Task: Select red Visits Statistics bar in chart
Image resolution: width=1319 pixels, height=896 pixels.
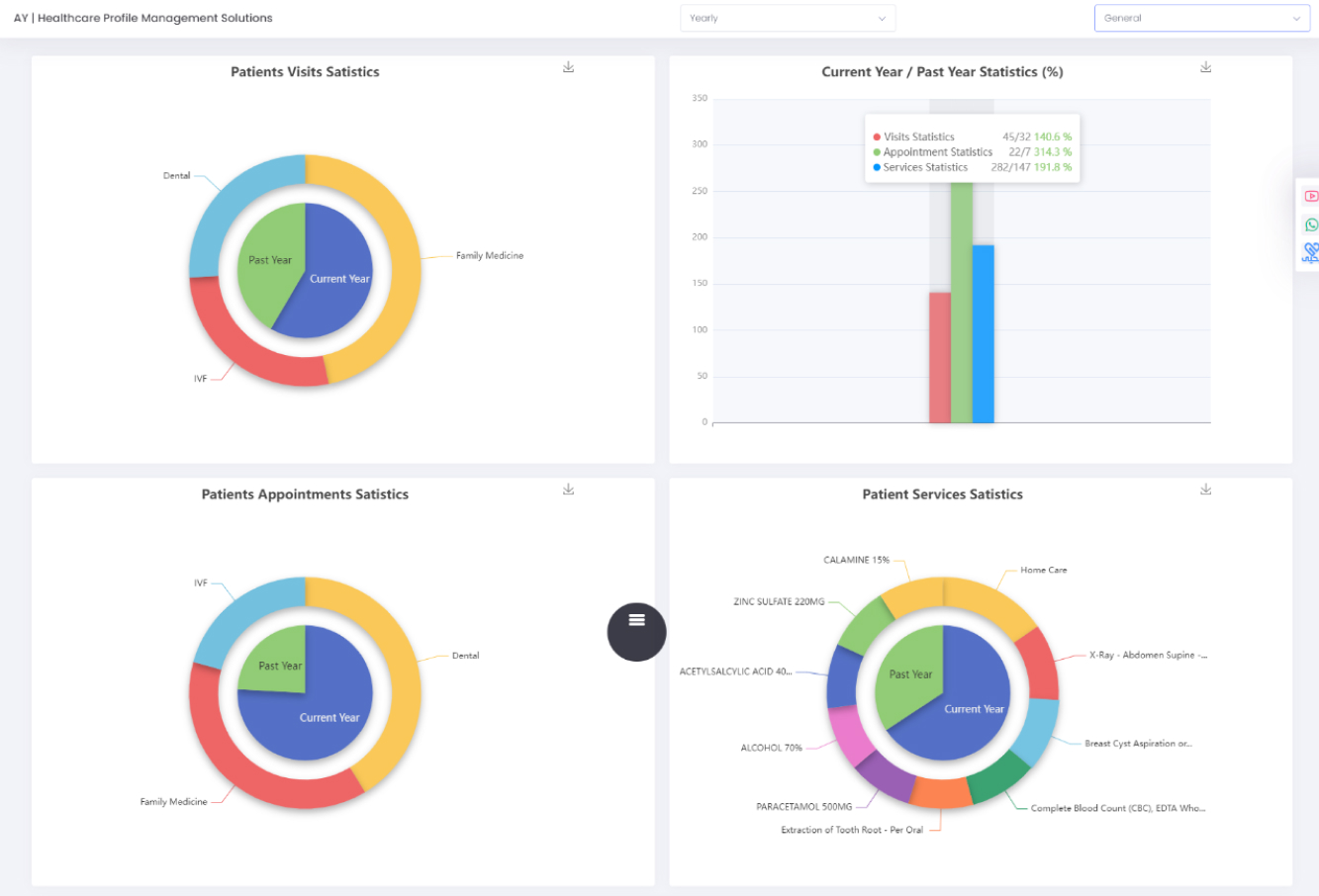Action: tap(939, 357)
